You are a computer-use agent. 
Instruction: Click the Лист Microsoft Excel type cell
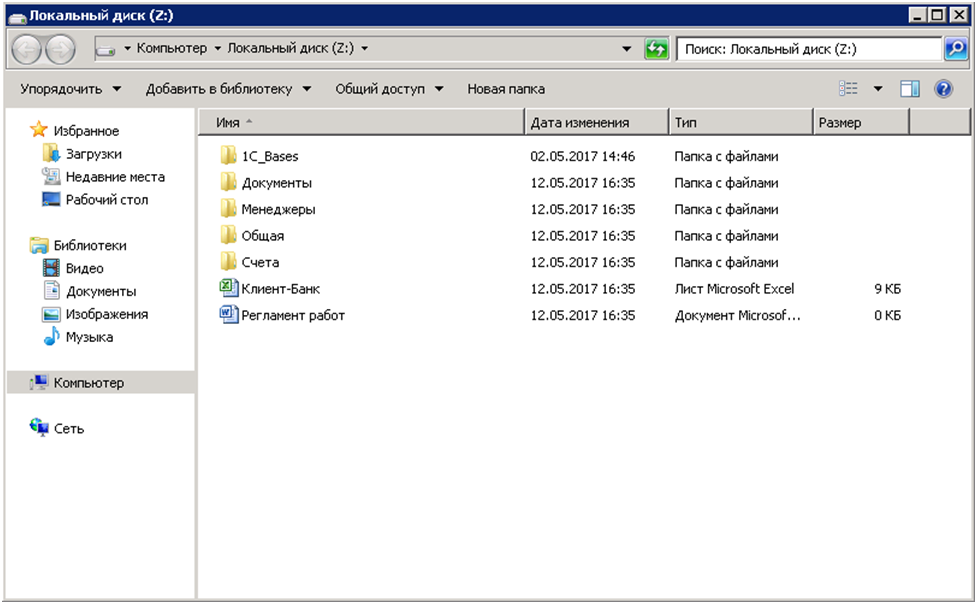[x=734, y=289]
